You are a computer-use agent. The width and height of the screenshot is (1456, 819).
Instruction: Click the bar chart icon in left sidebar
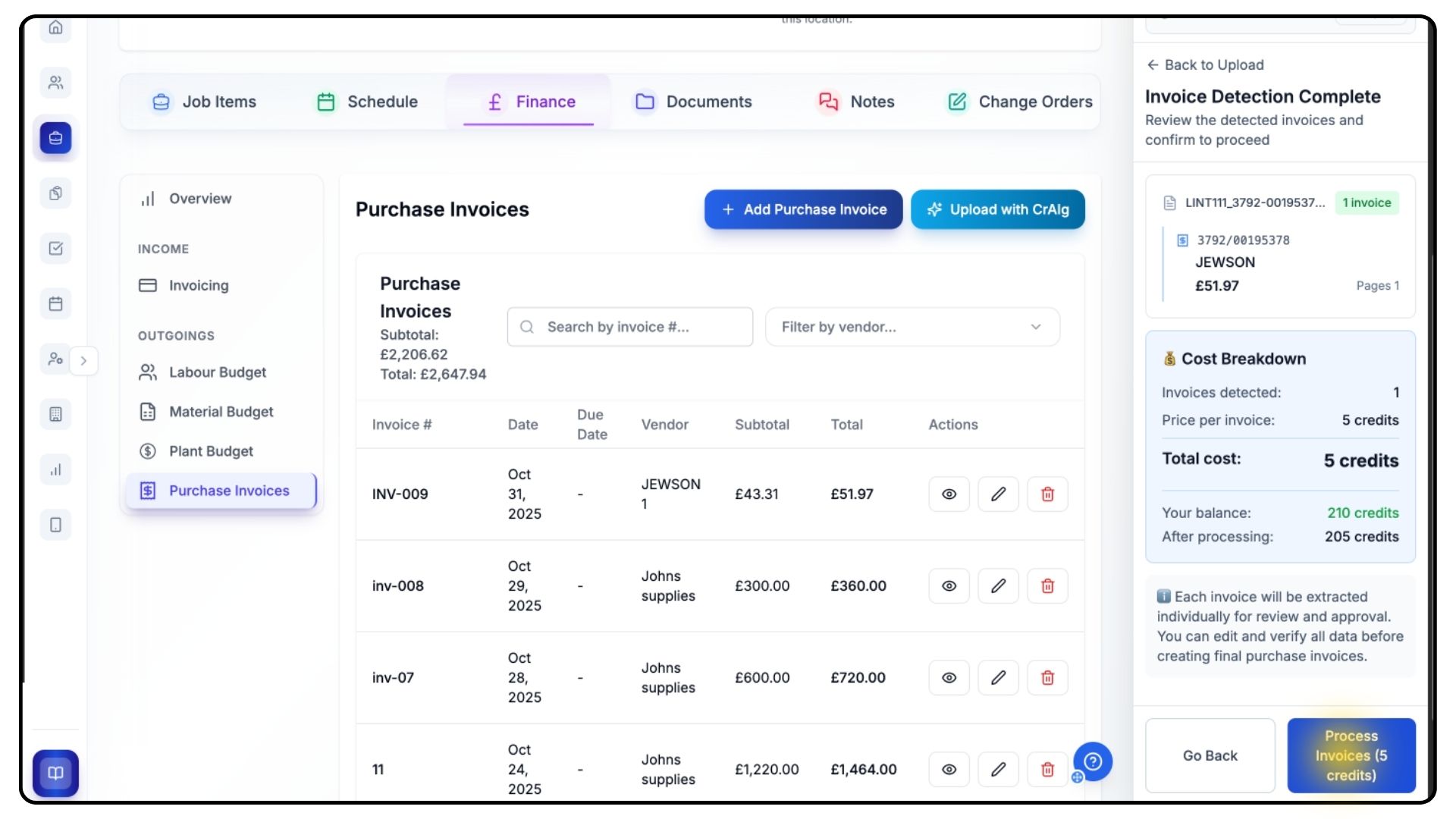[x=55, y=470]
